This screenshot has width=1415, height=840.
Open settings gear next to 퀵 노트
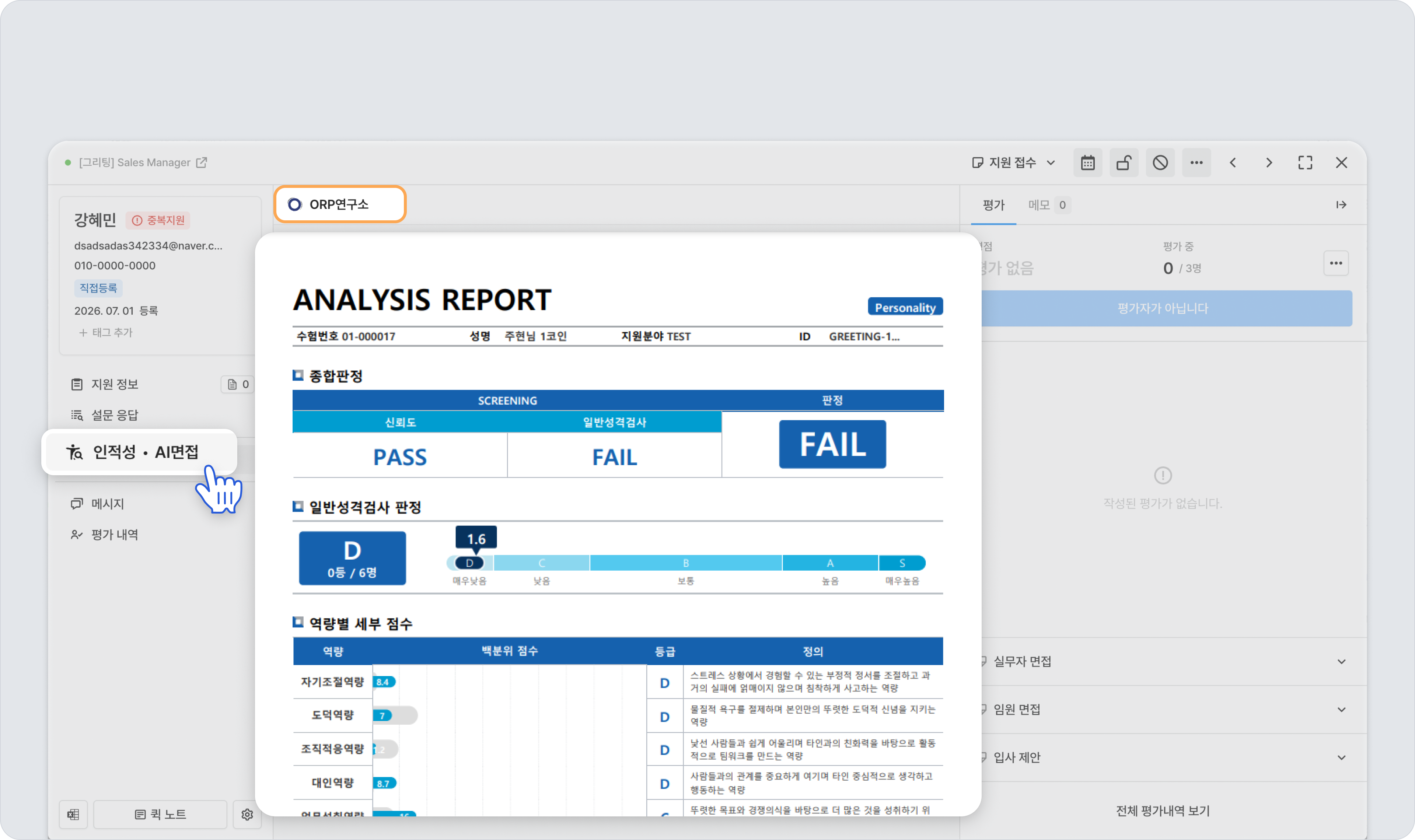tap(247, 814)
